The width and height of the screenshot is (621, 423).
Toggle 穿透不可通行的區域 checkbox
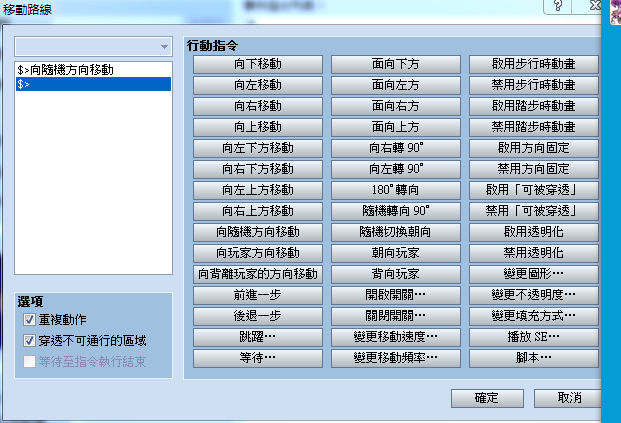tap(29, 341)
